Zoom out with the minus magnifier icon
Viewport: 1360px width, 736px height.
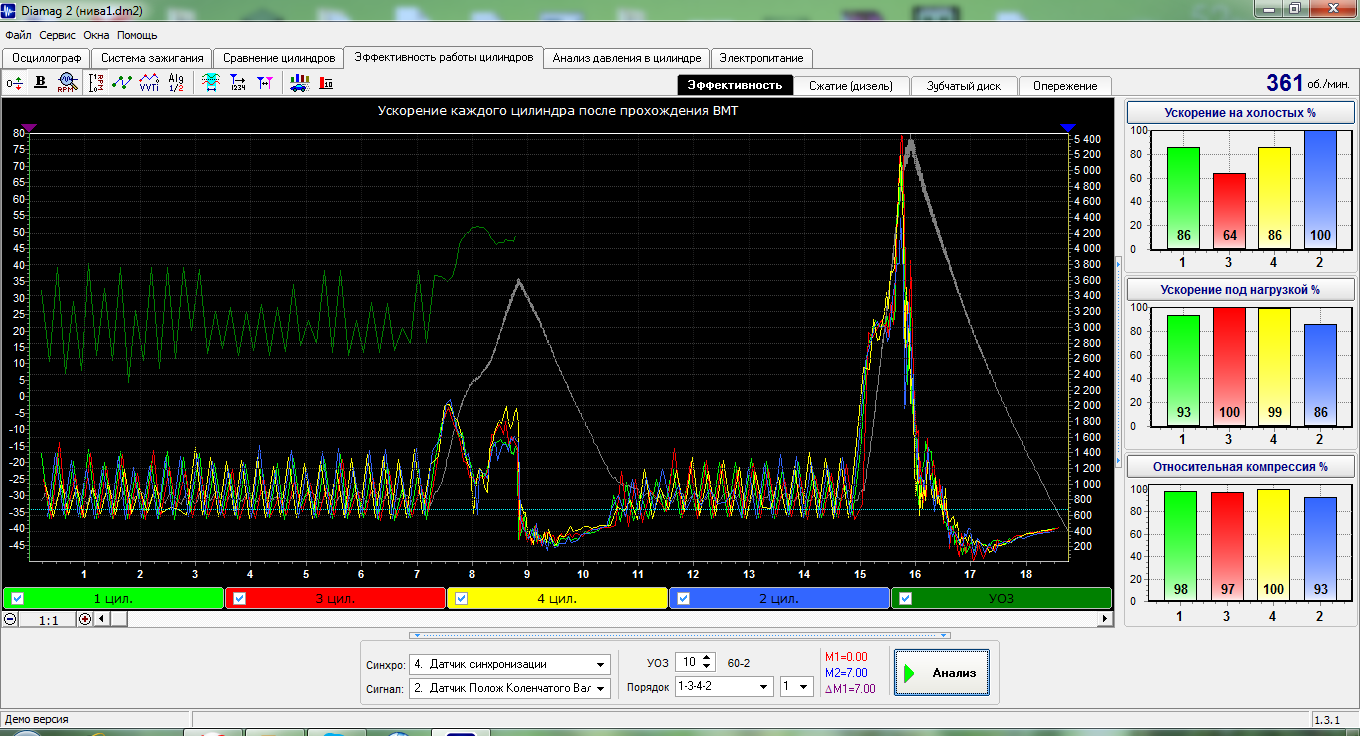point(10,619)
